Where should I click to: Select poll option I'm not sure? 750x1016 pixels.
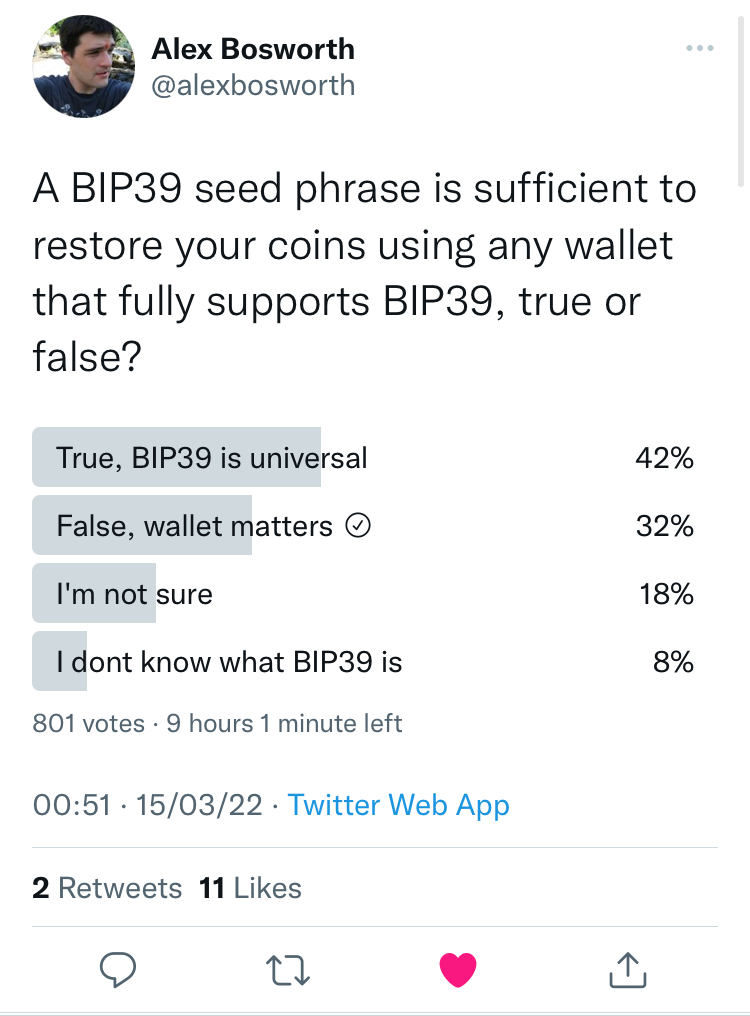363,594
